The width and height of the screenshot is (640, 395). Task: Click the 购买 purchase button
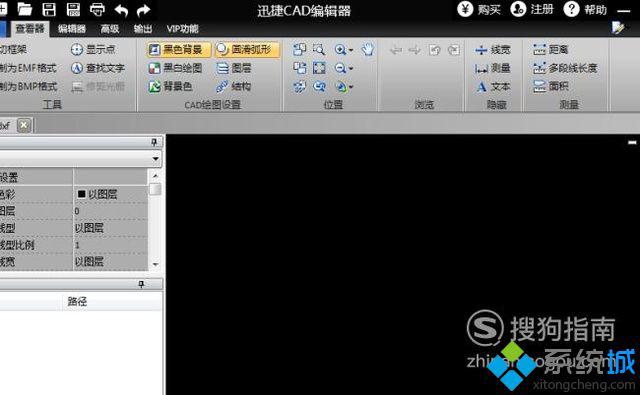pyautogui.click(x=479, y=9)
